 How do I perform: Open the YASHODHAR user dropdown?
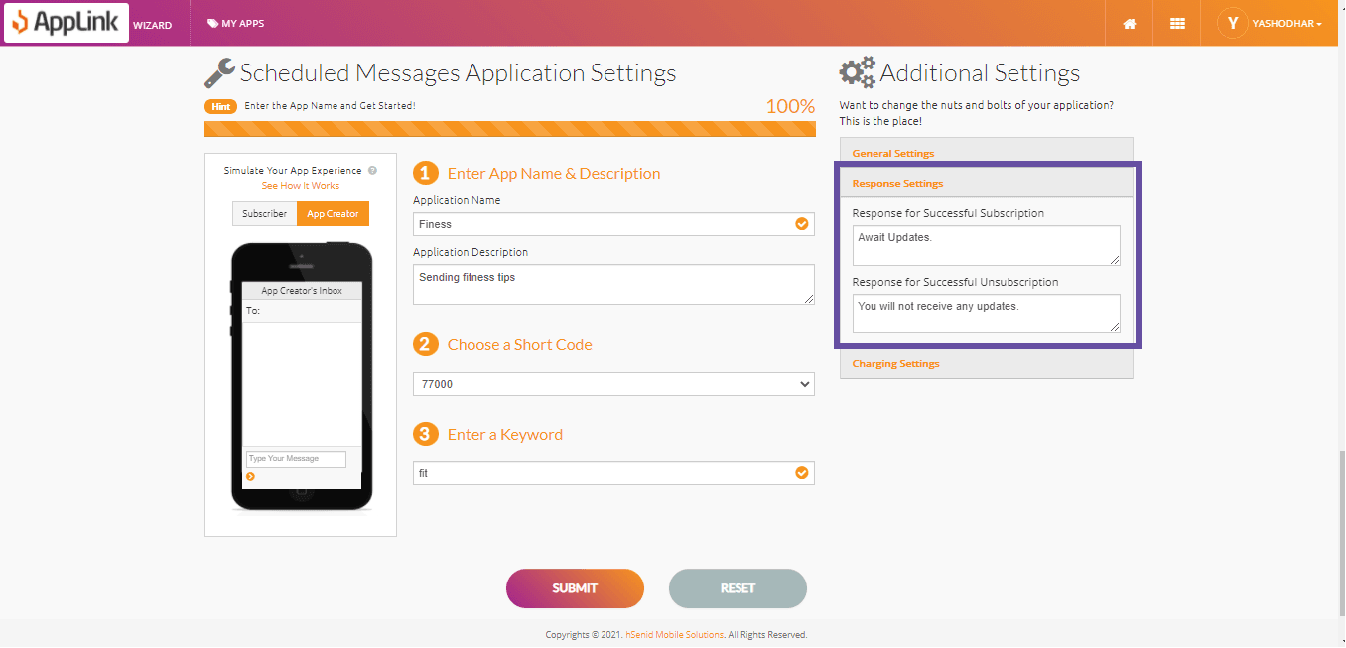(1287, 24)
